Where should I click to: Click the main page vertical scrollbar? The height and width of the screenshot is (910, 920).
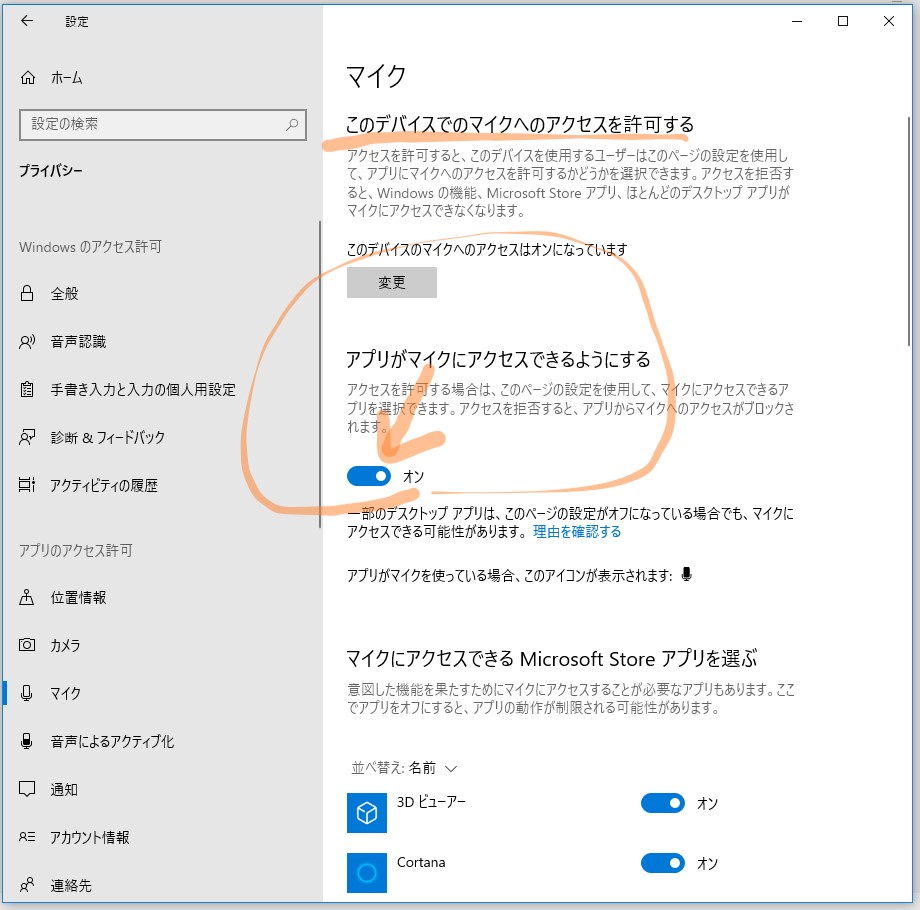click(908, 232)
